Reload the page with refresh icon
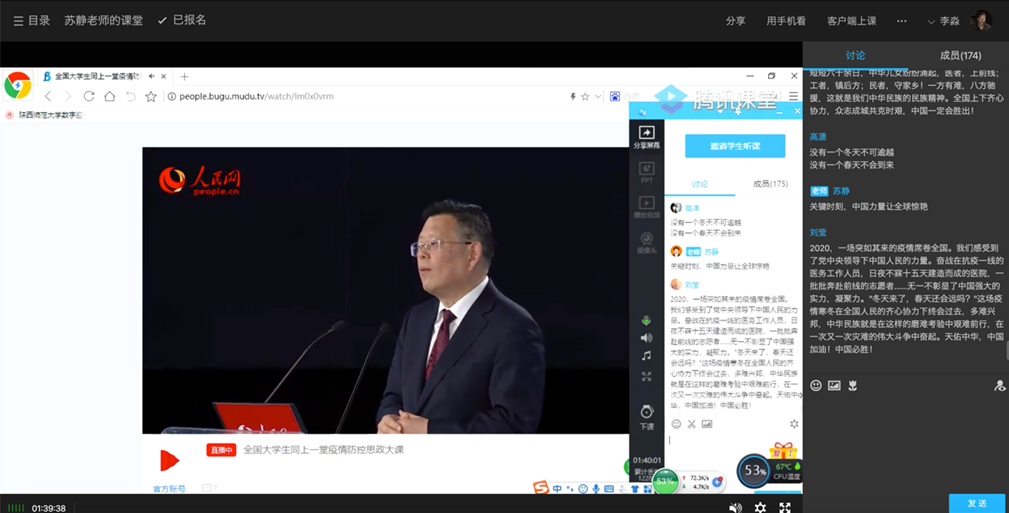 tap(89, 97)
